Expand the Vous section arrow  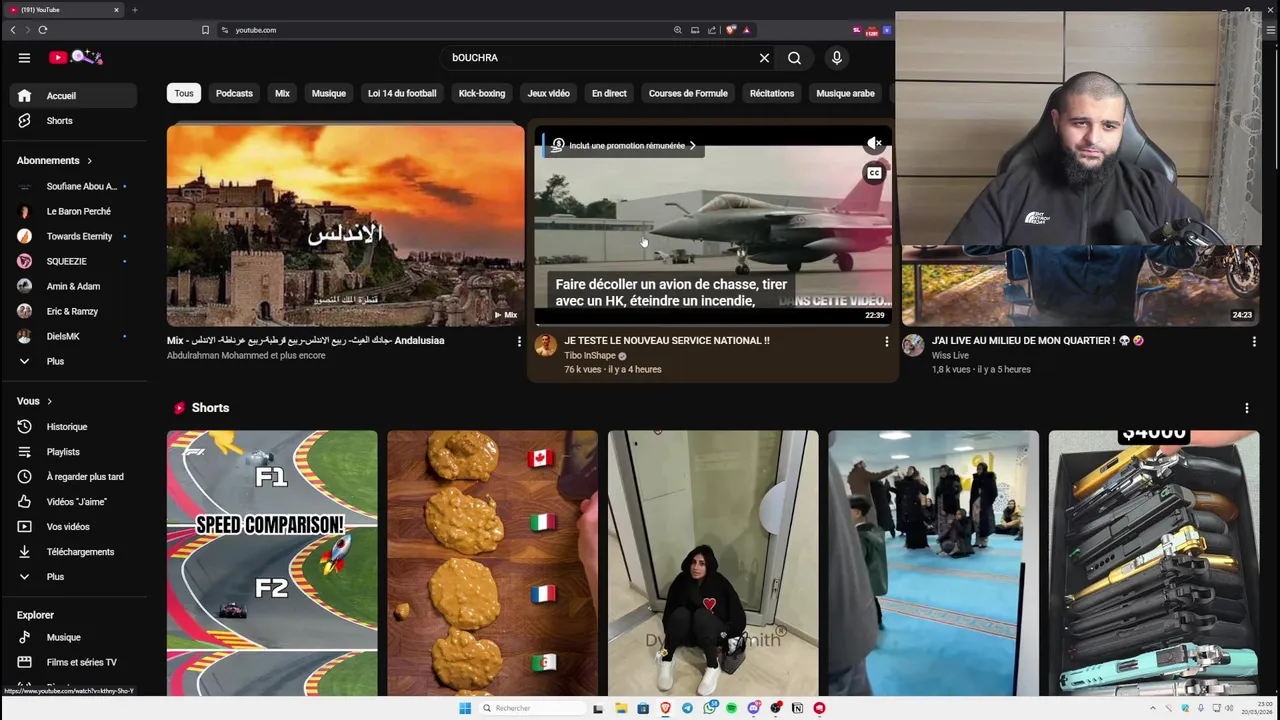[x=49, y=401]
